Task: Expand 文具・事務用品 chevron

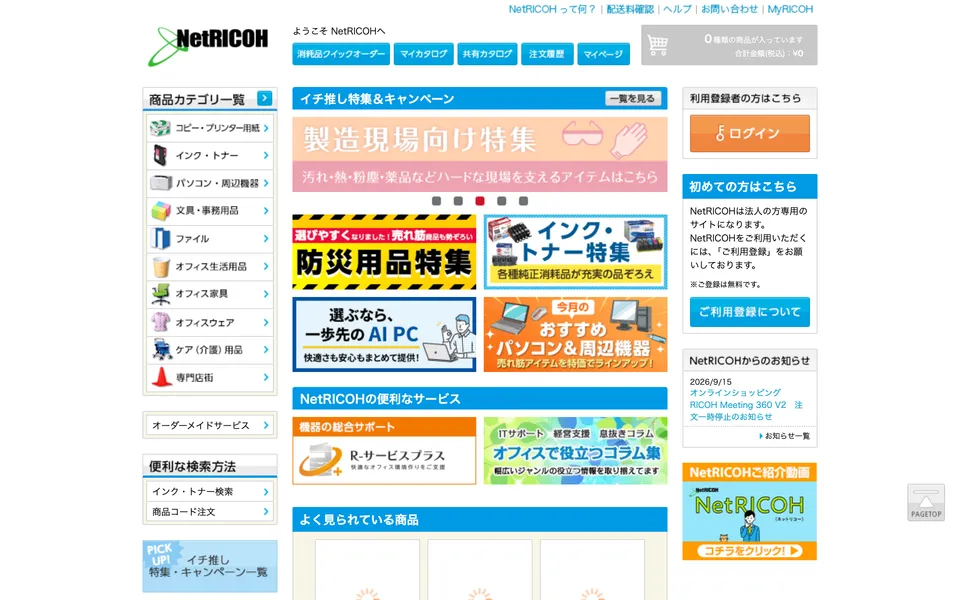Action: click(266, 211)
